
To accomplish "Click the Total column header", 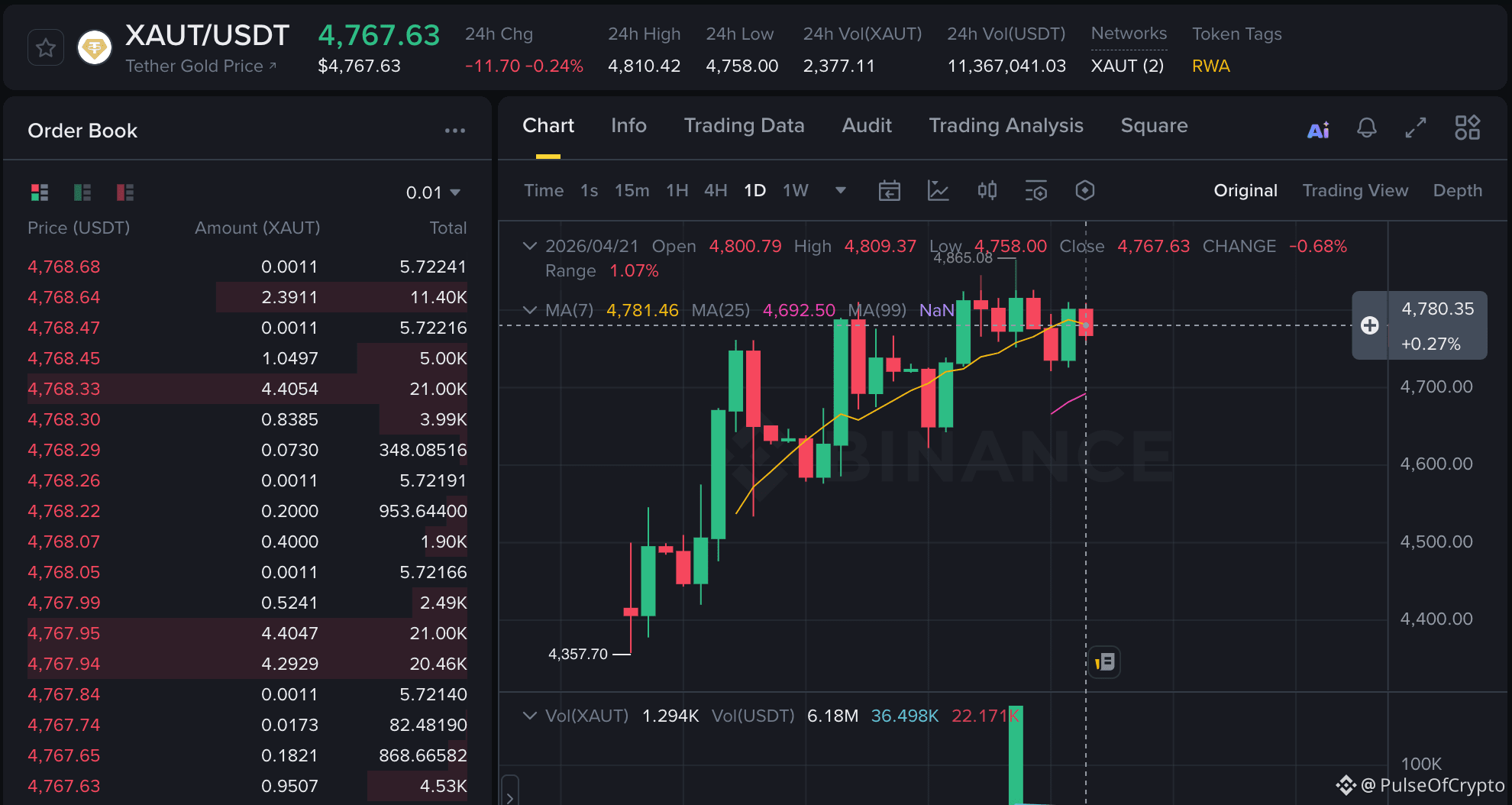I will tap(448, 228).
